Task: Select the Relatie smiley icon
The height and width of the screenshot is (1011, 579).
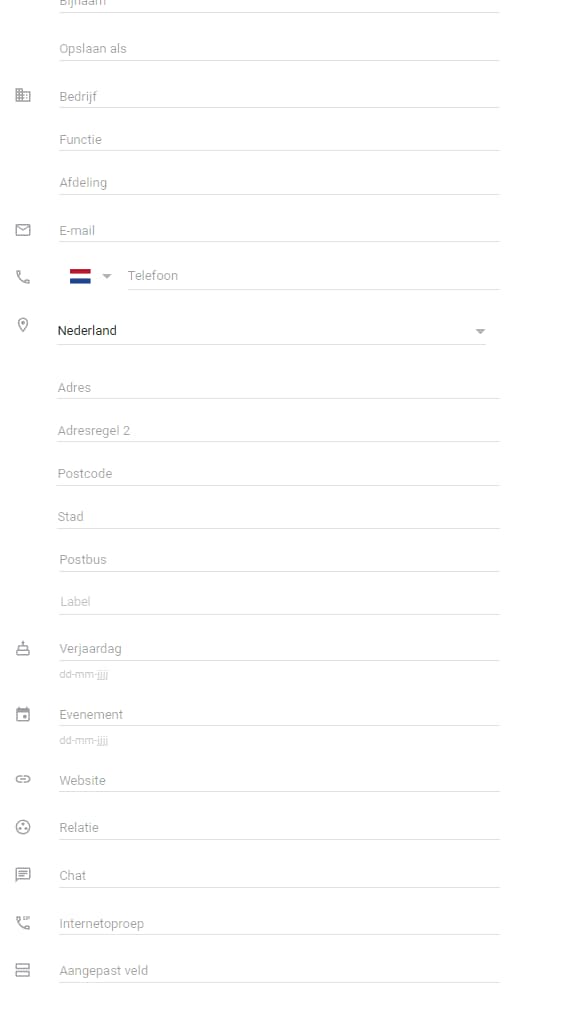Action: tap(22, 826)
